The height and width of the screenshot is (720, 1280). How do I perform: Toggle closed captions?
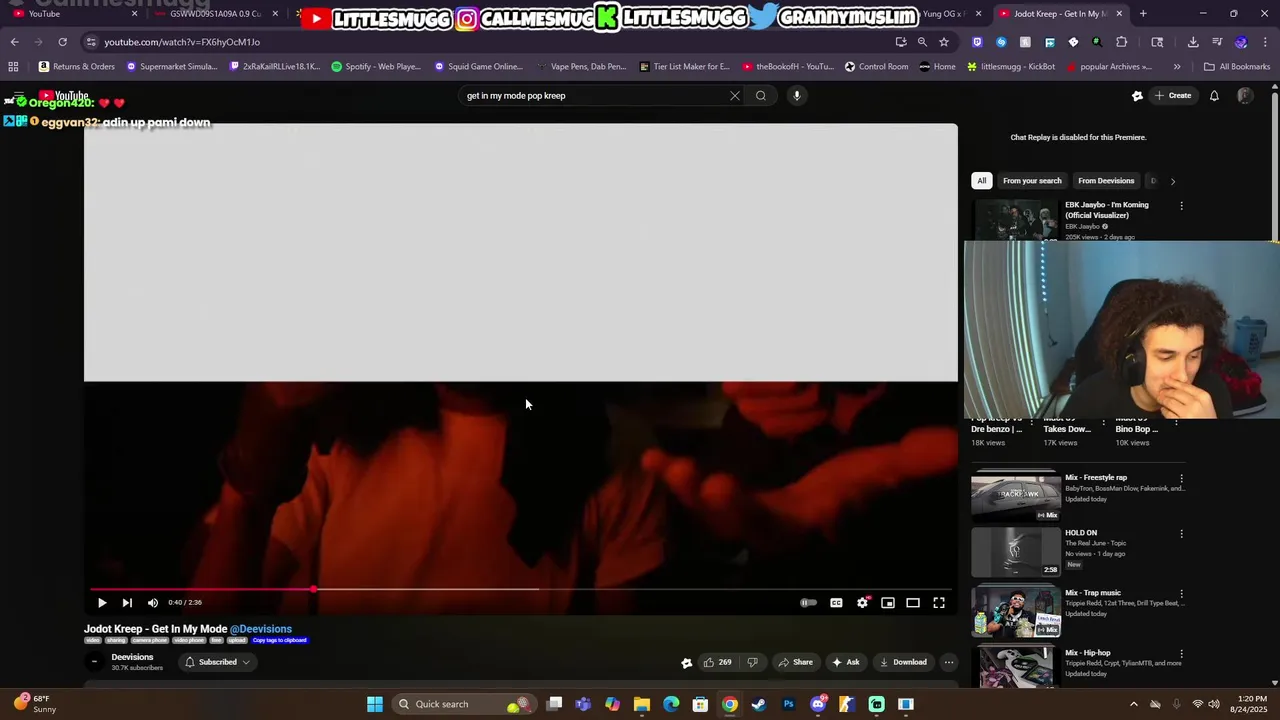tap(836, 603)
